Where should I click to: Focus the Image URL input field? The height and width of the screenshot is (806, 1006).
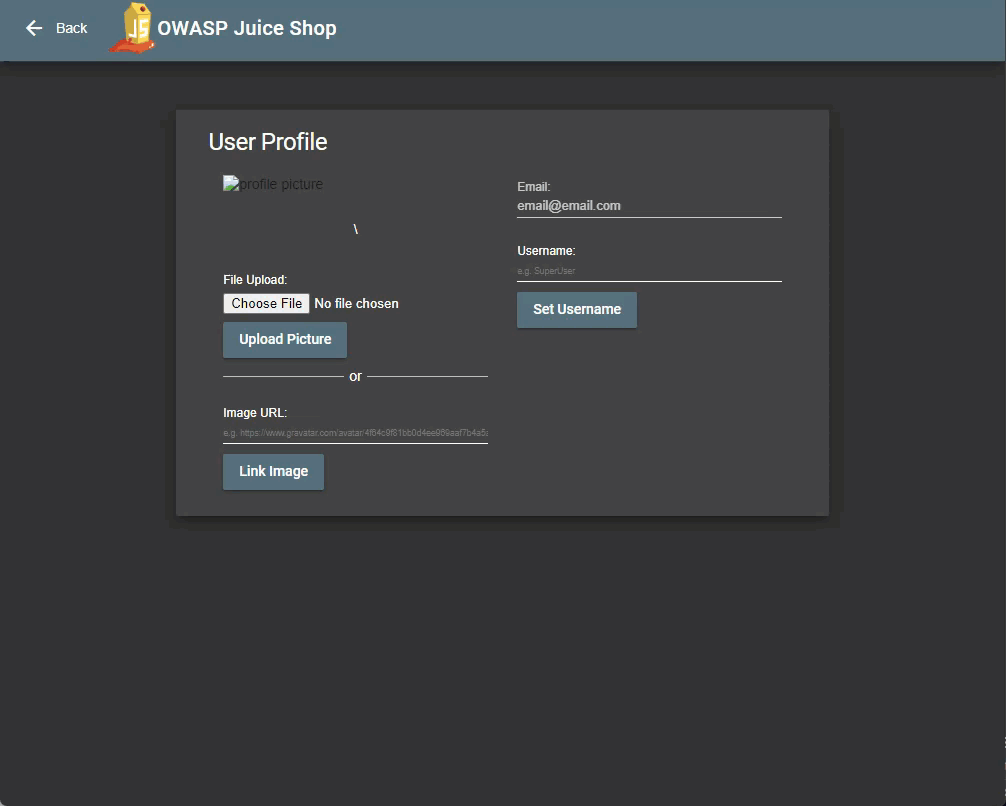(x=355, y=433)
